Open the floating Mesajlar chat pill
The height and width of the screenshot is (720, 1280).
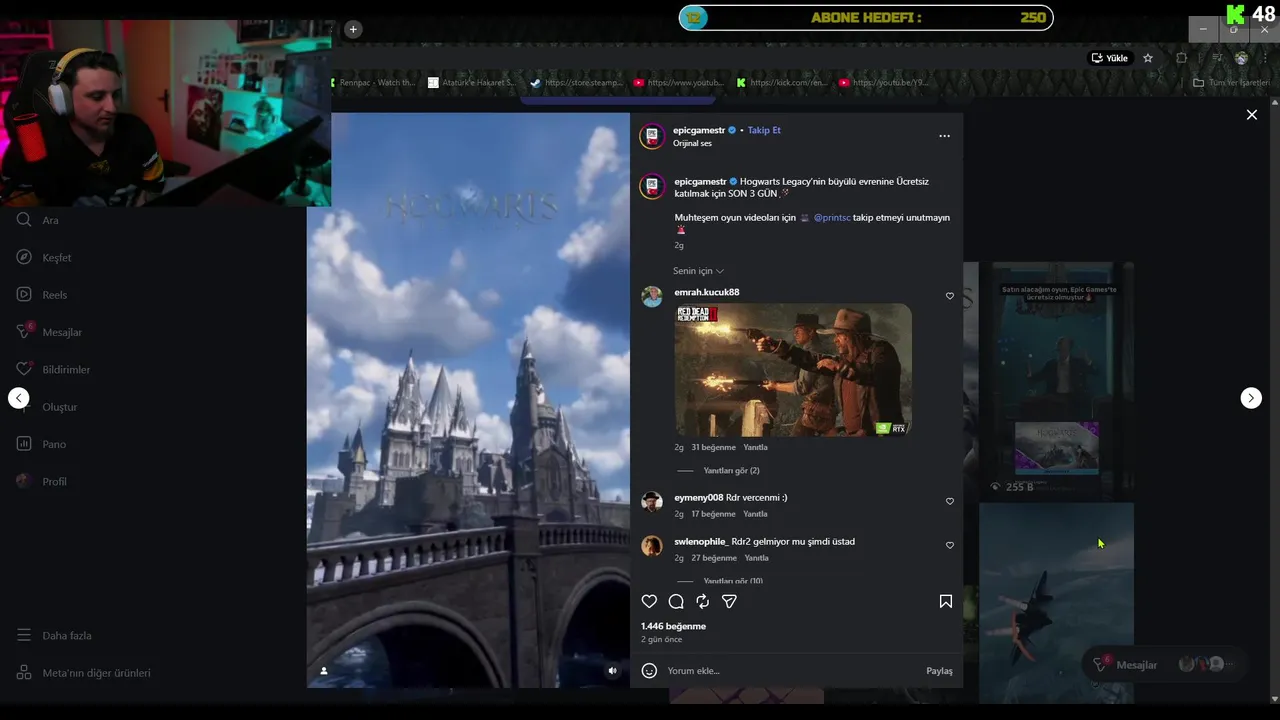coord(1162,665)
